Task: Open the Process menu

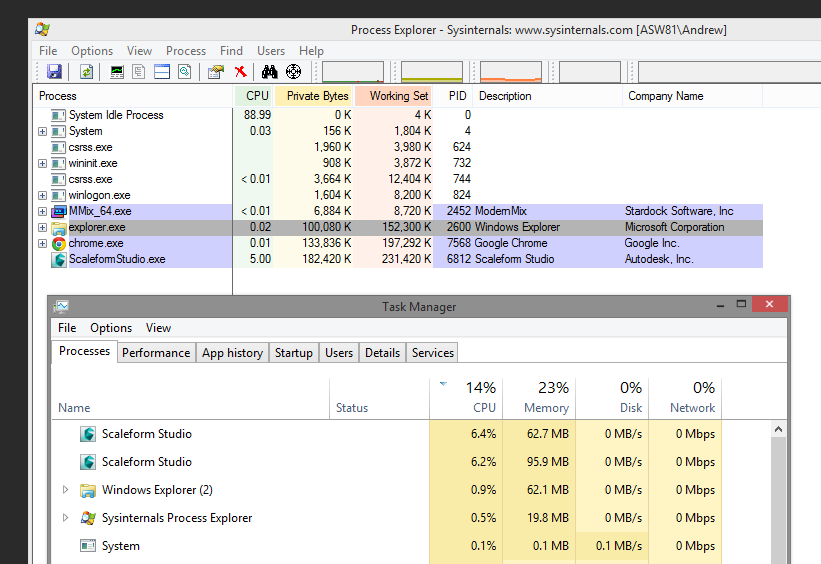Action: click(186, 51)
